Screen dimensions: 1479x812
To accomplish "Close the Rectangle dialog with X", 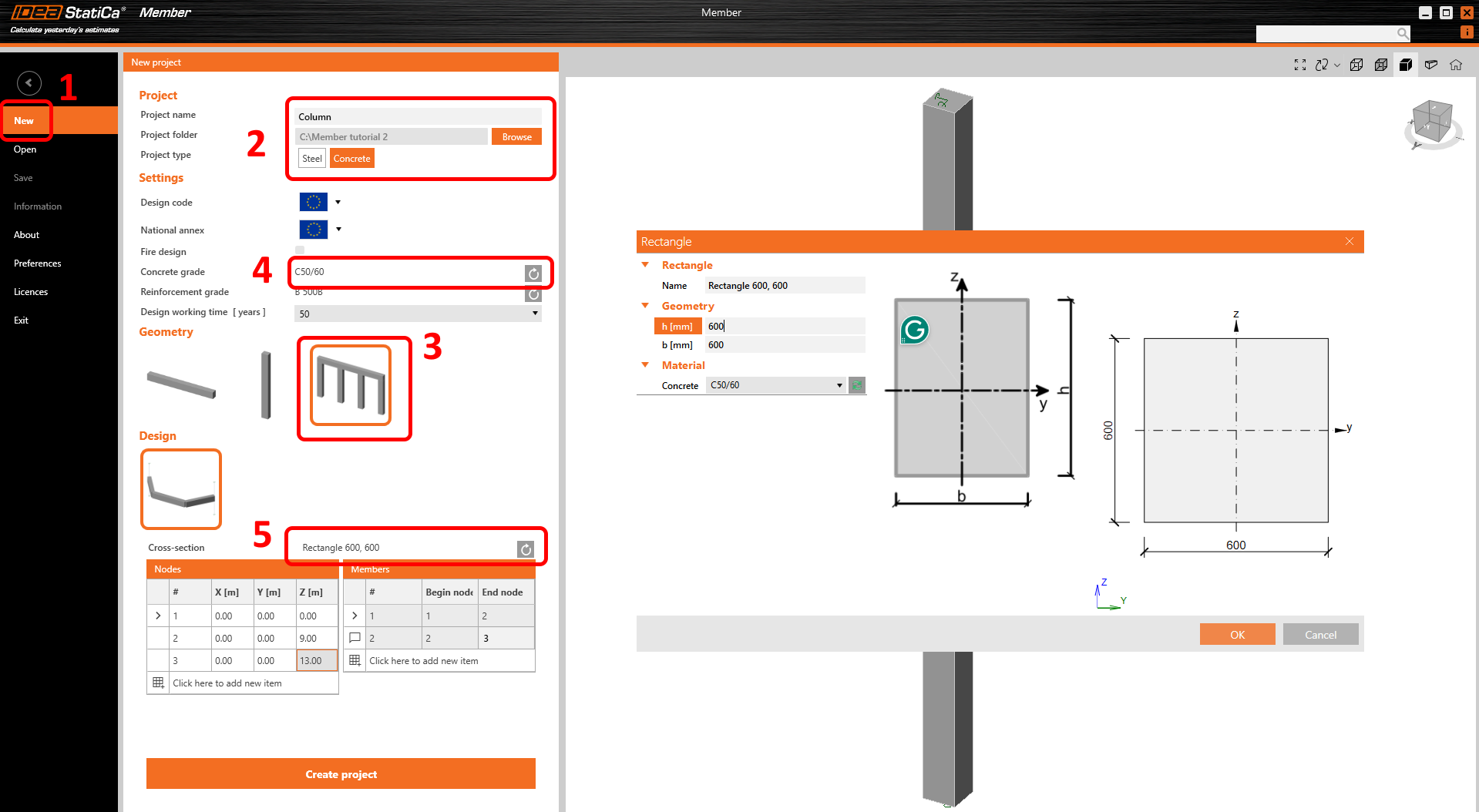I will point(1350,241).
